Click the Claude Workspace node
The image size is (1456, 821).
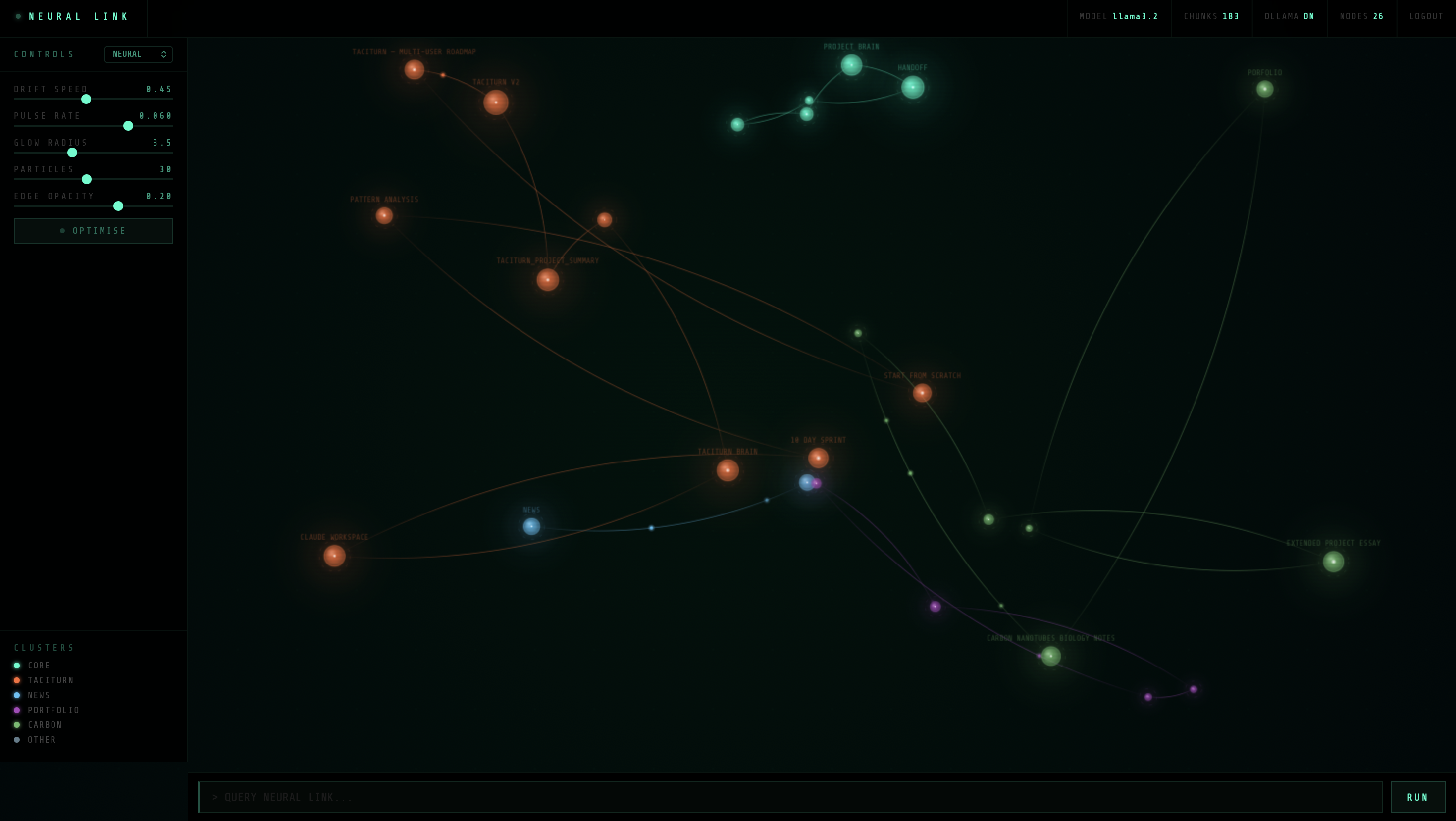tap(334, 556)
